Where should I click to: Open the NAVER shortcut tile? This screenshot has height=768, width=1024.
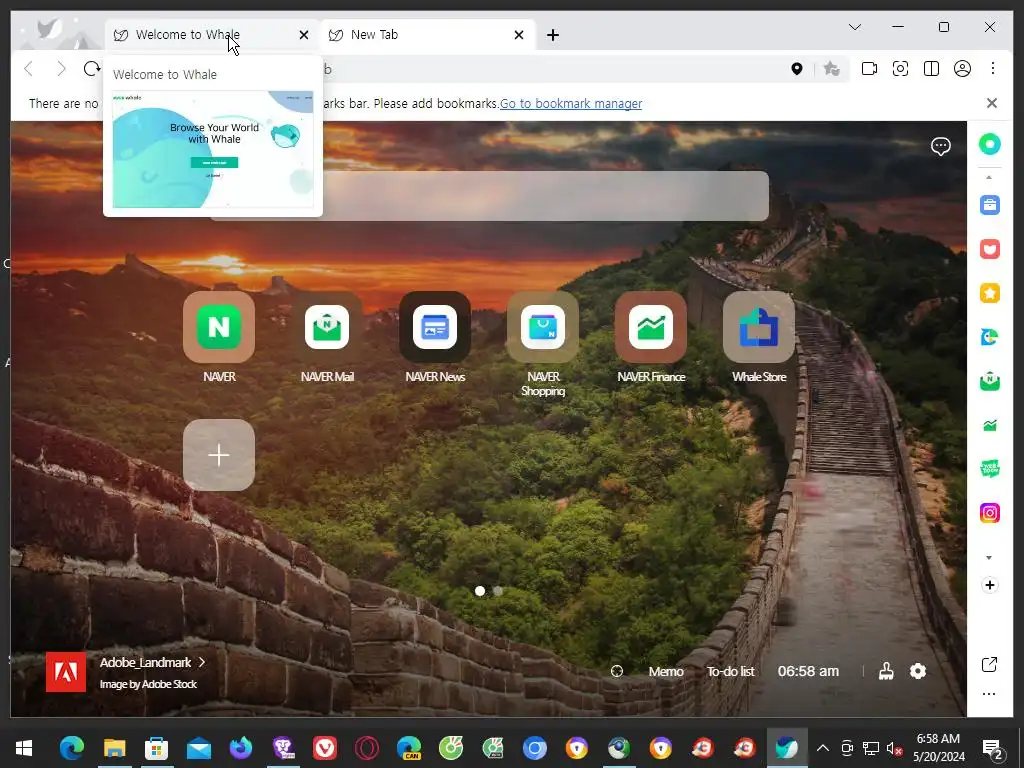pos(219,327)
